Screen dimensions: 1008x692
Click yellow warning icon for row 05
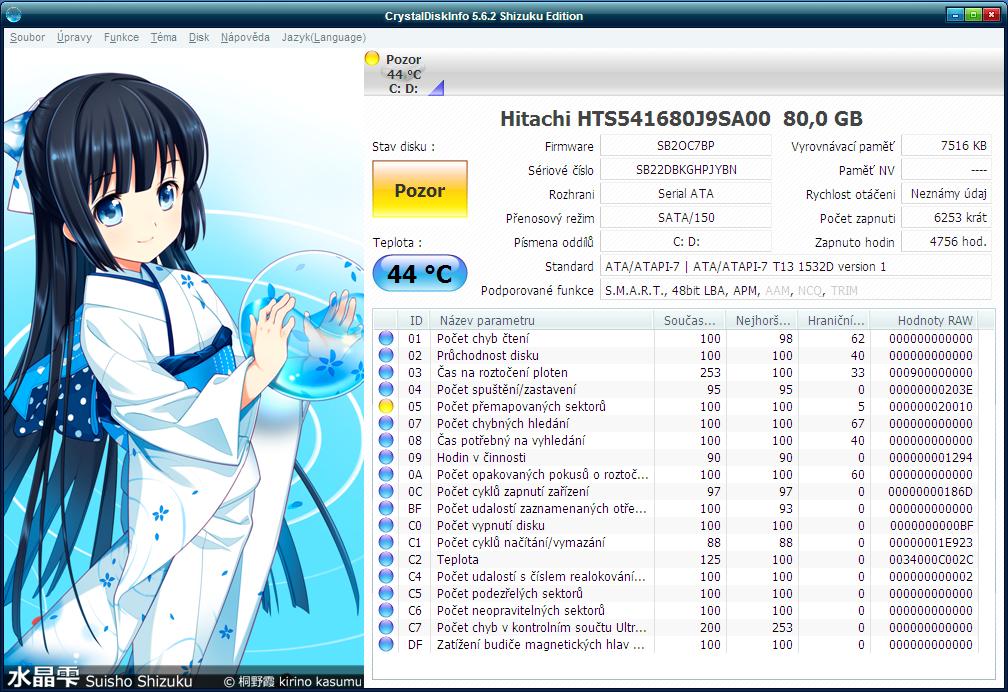(386, 406)
